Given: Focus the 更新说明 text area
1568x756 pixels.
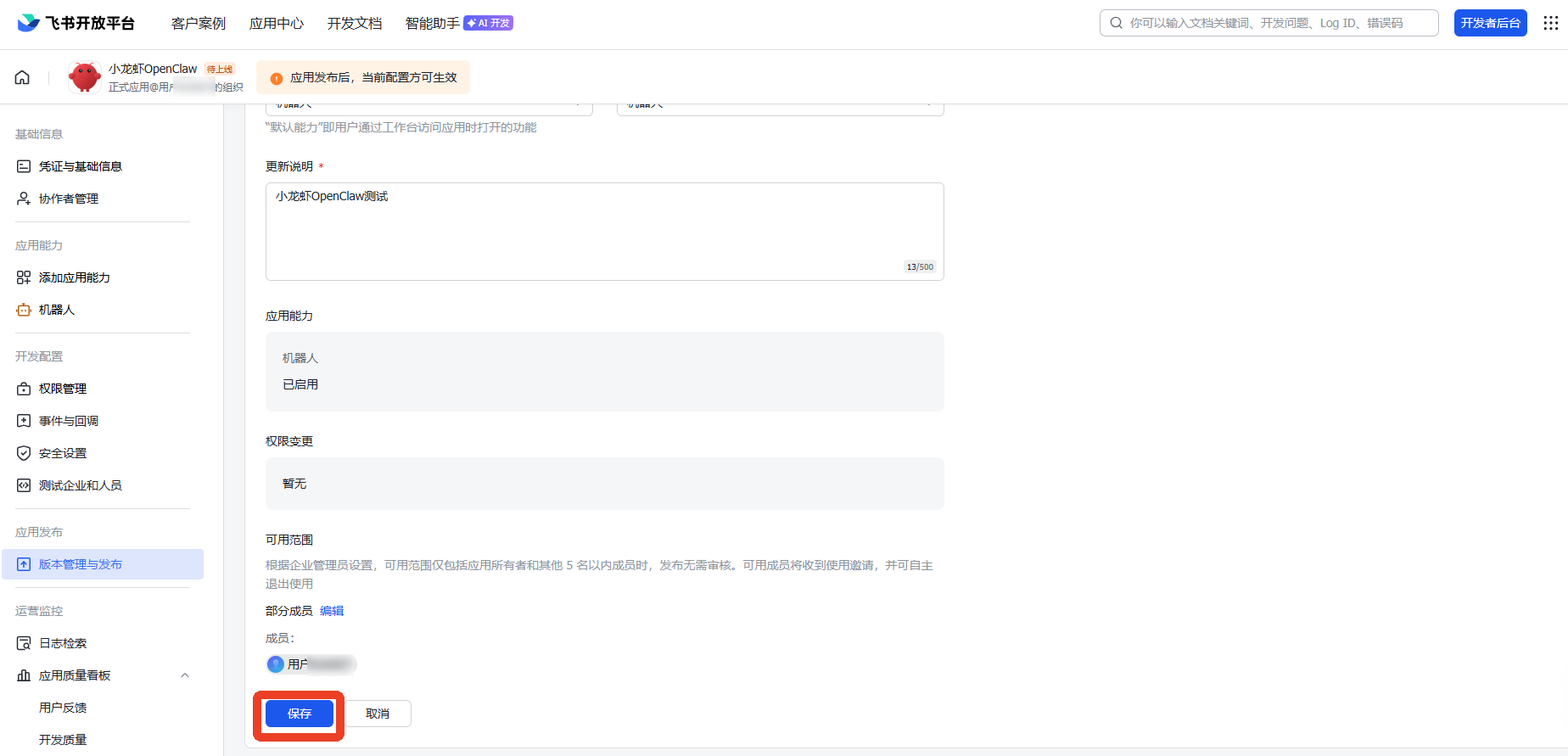Looking at the screenshot, I should 604,231.
